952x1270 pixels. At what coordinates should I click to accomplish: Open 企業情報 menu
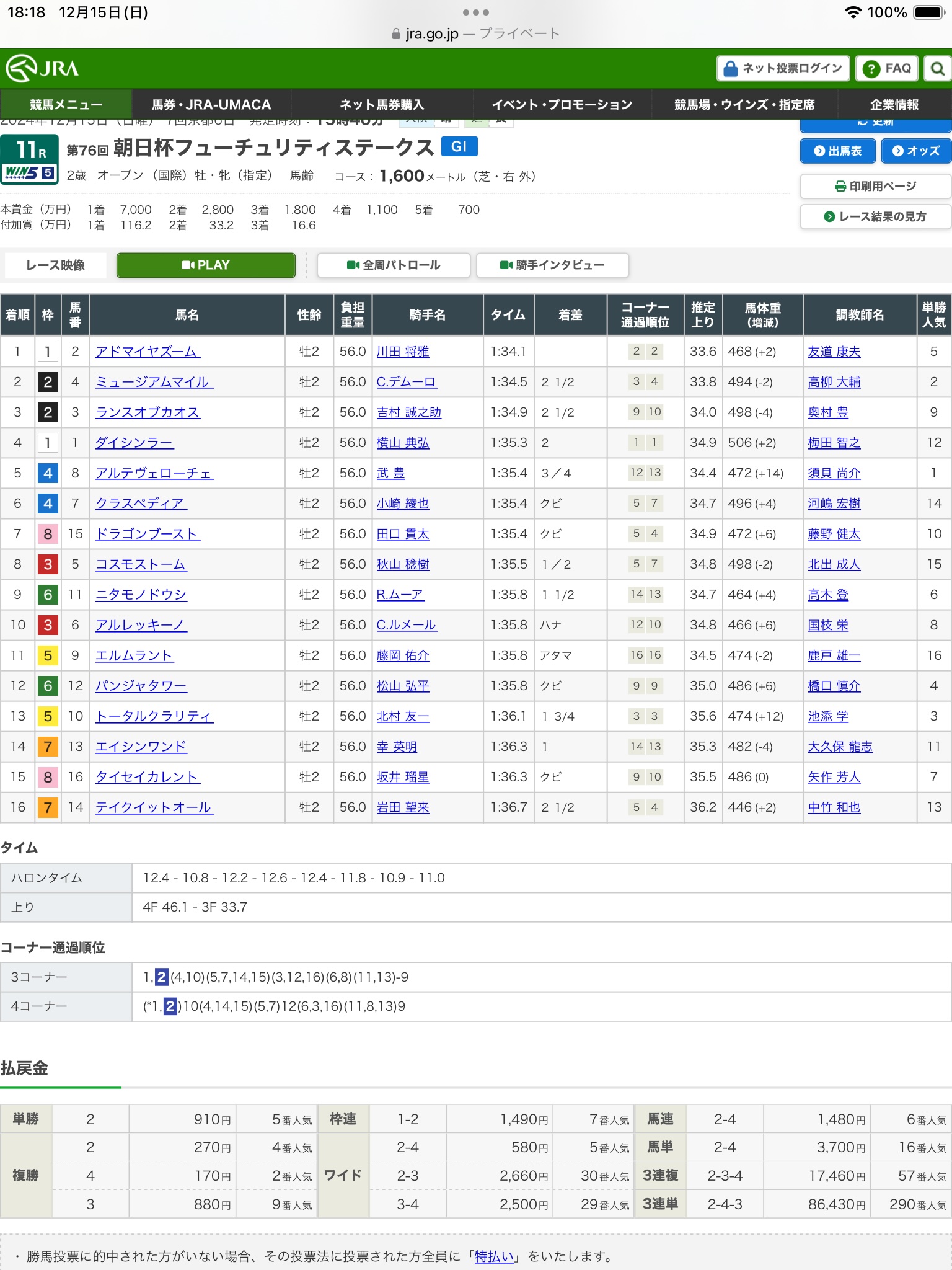[894, 104]
